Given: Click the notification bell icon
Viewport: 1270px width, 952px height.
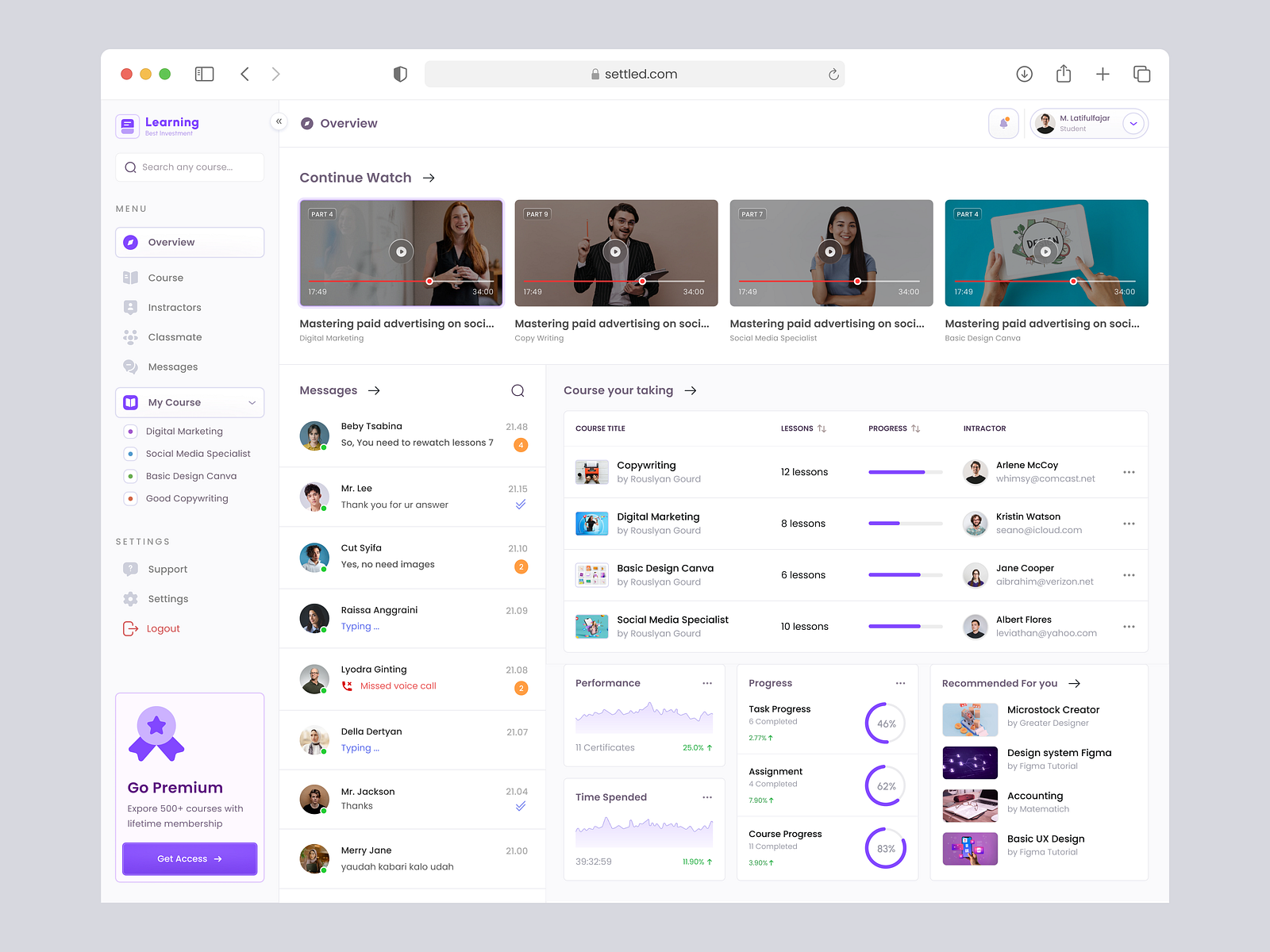Looking at the screenshot, I should [1003, 123].
